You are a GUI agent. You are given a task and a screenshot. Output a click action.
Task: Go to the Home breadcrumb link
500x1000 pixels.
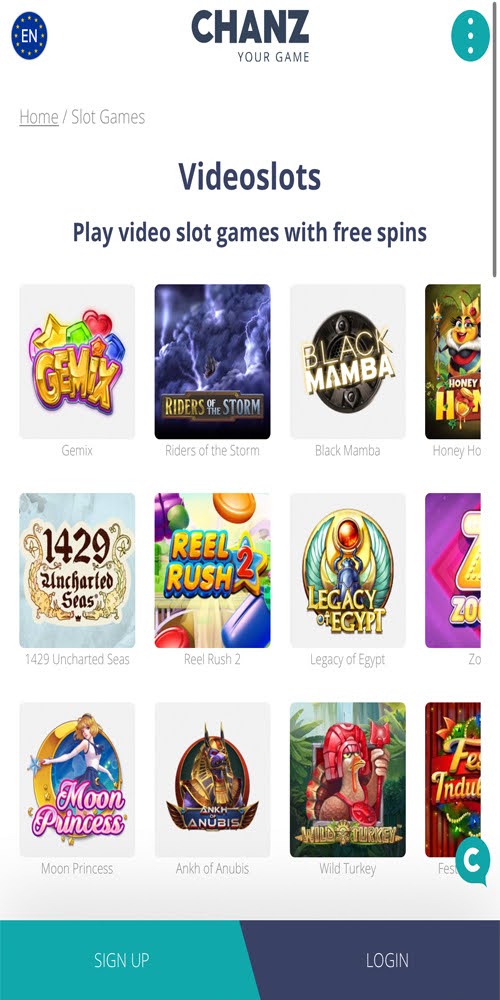(39, 117)
